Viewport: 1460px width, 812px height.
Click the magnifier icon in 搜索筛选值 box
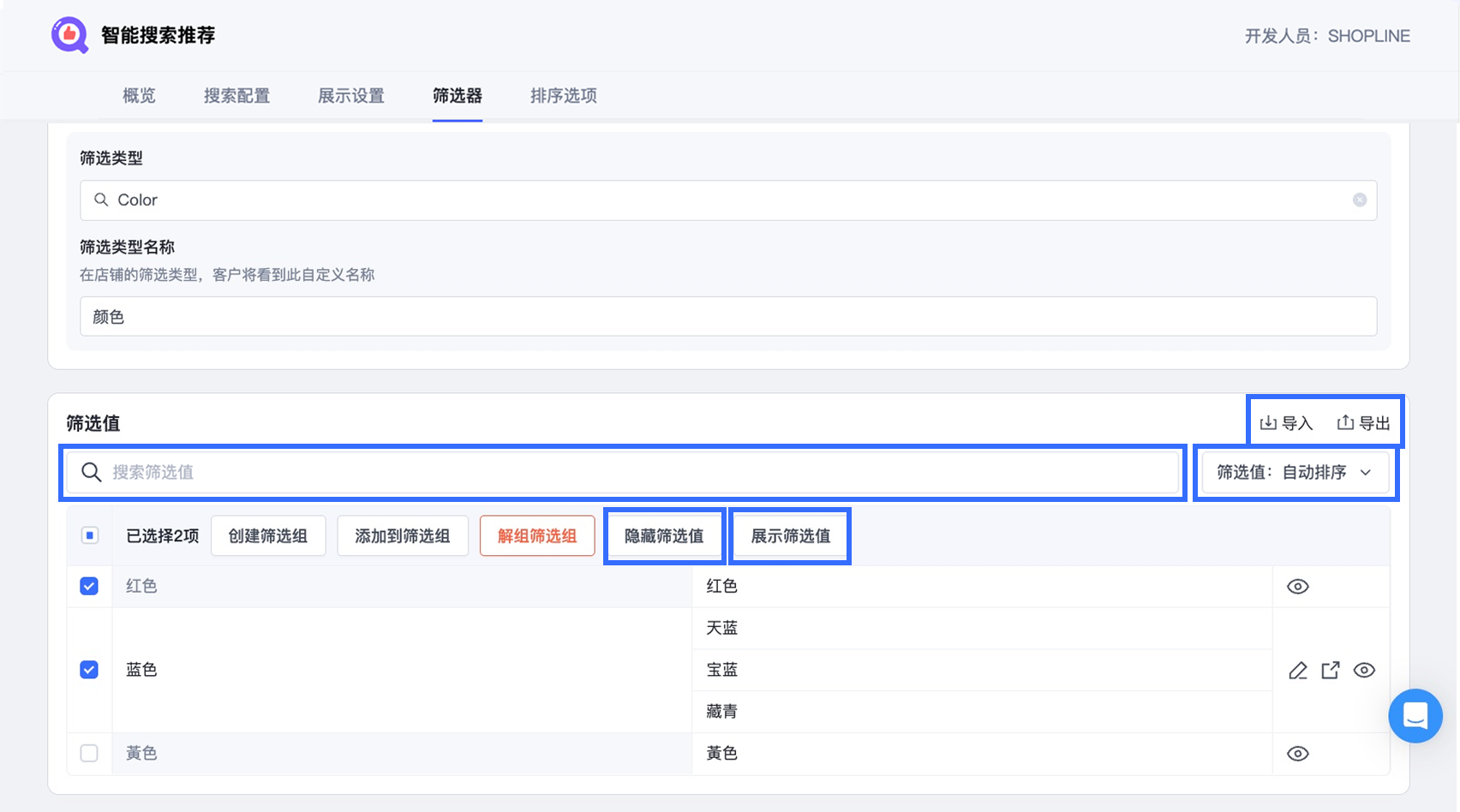coord(92,472)
